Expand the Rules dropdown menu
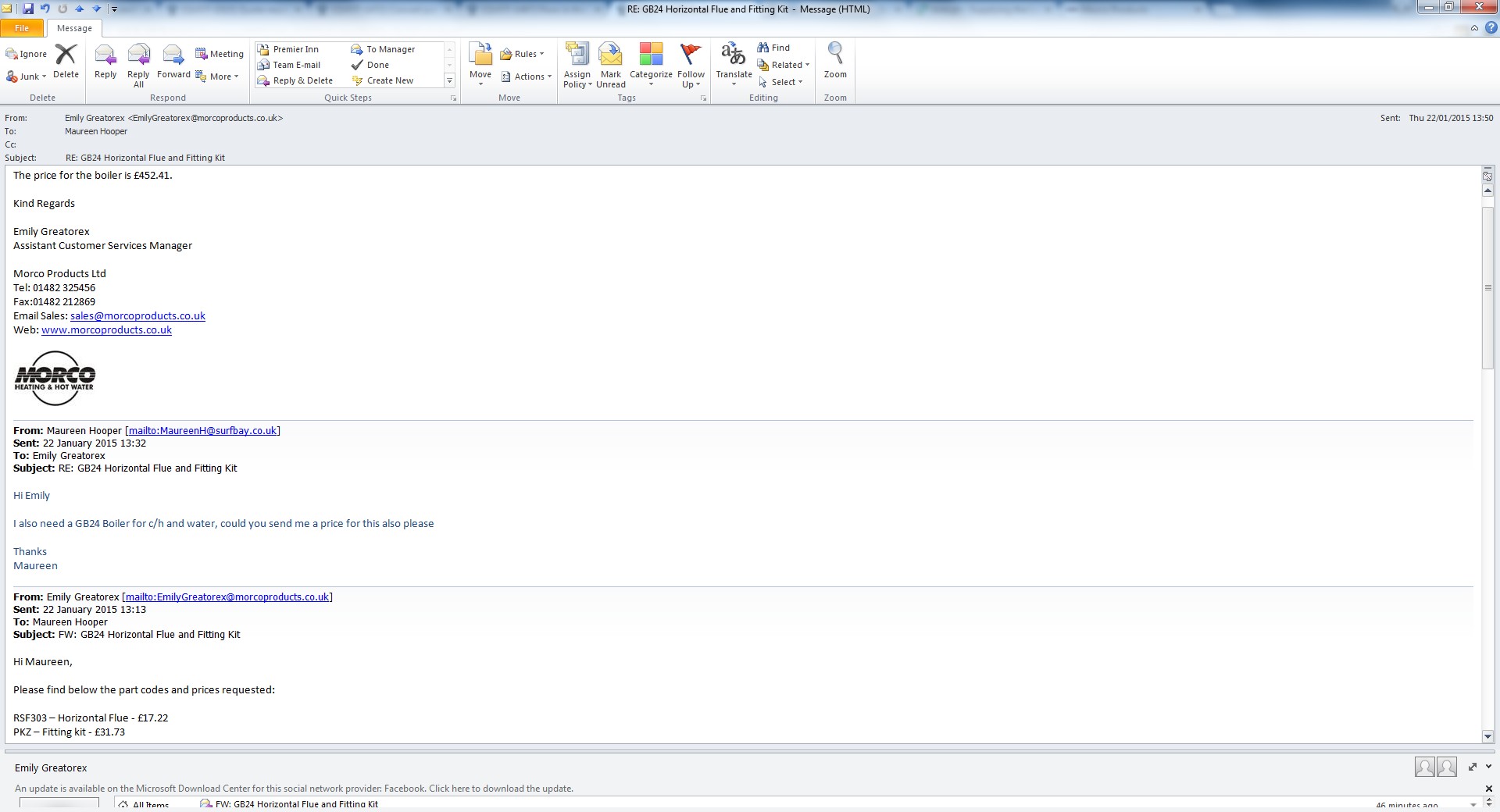The image size is (1500, 812). tap(523, 54)
